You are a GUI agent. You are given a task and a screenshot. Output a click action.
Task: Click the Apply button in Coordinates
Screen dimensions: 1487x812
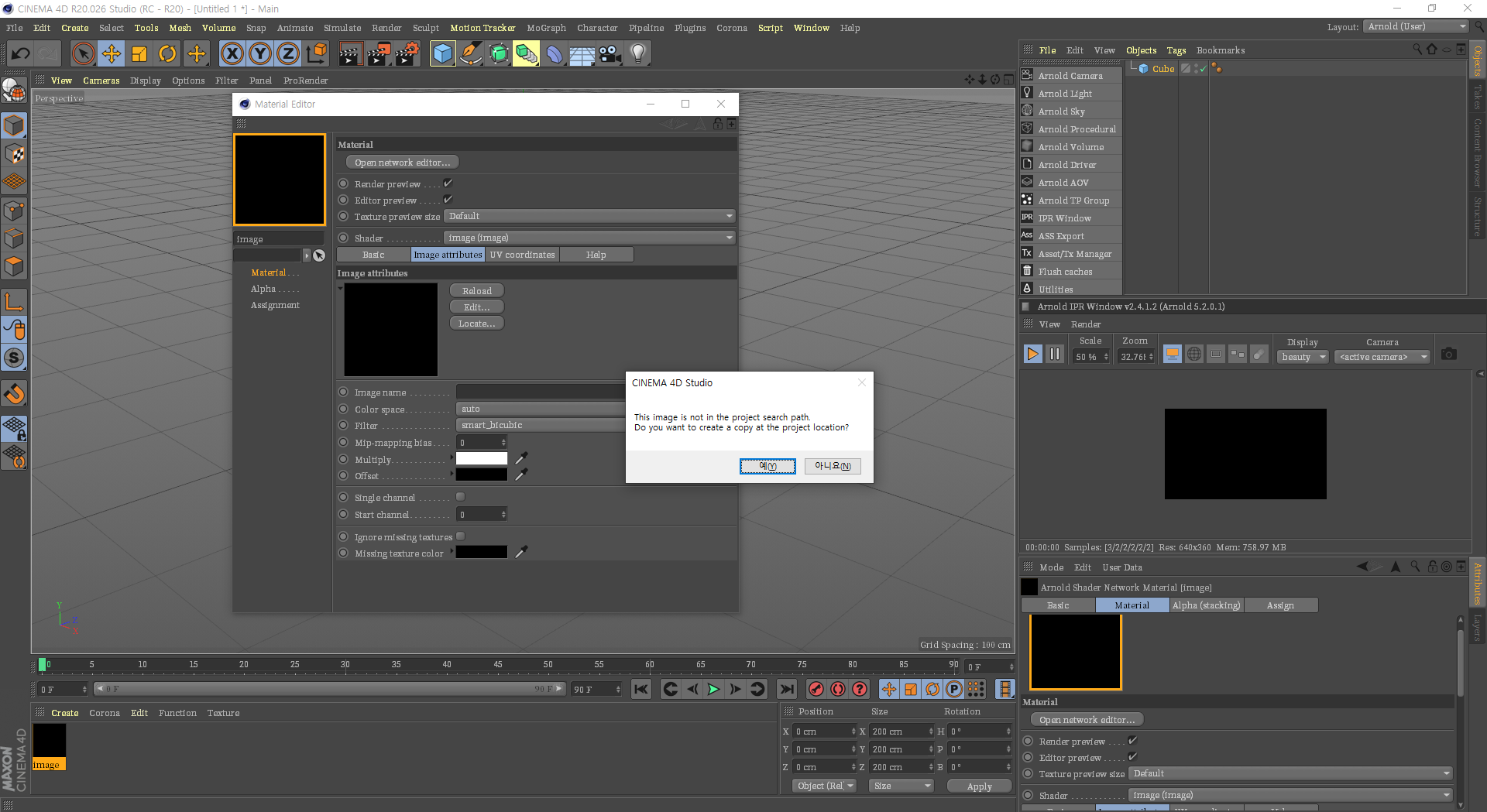(x=980, y=786)
